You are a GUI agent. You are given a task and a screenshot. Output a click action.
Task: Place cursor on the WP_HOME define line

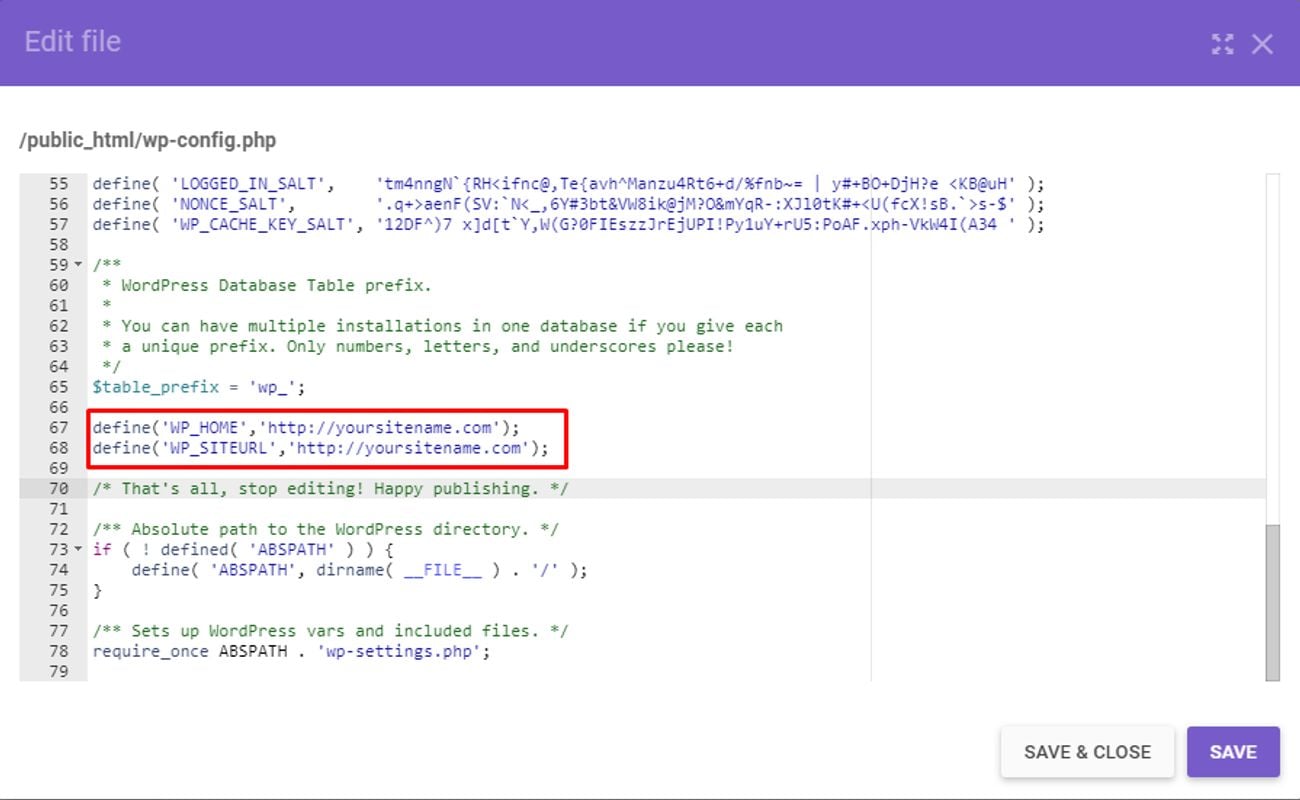click(300, 427)
